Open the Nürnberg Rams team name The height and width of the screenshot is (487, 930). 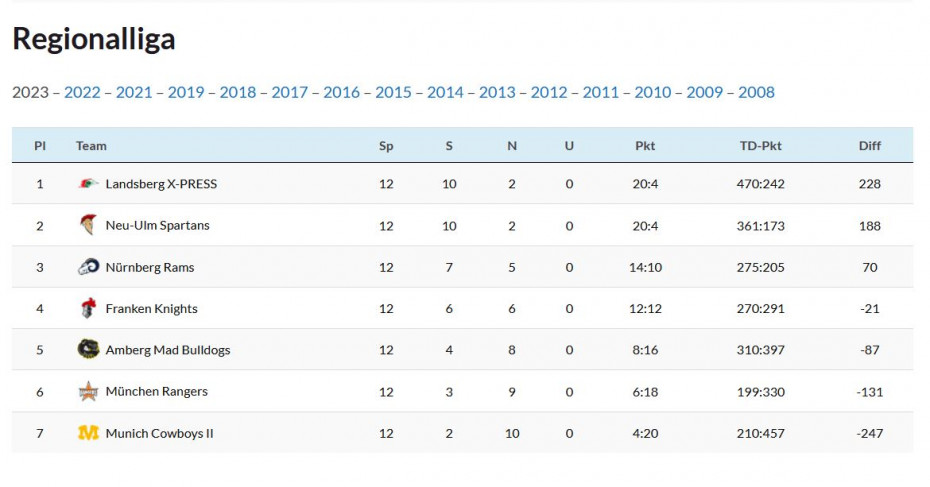150,267
